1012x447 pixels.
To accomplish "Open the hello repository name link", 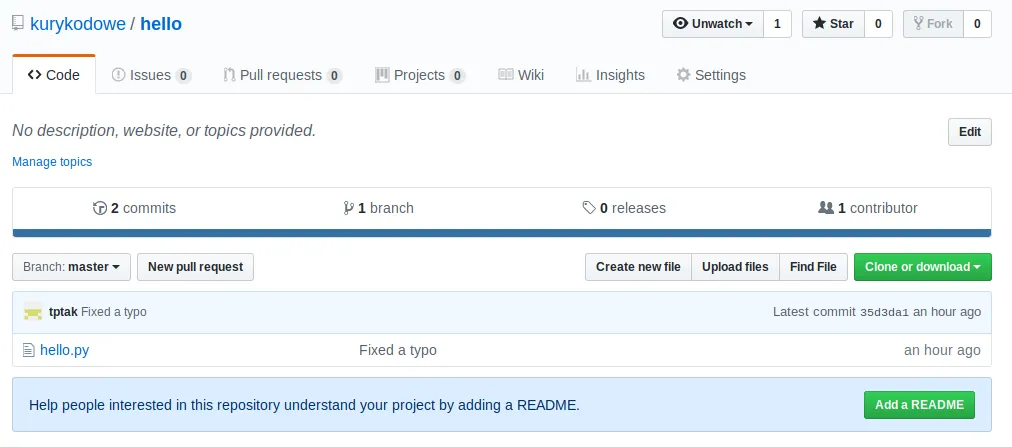I will (x=161, y=24).
